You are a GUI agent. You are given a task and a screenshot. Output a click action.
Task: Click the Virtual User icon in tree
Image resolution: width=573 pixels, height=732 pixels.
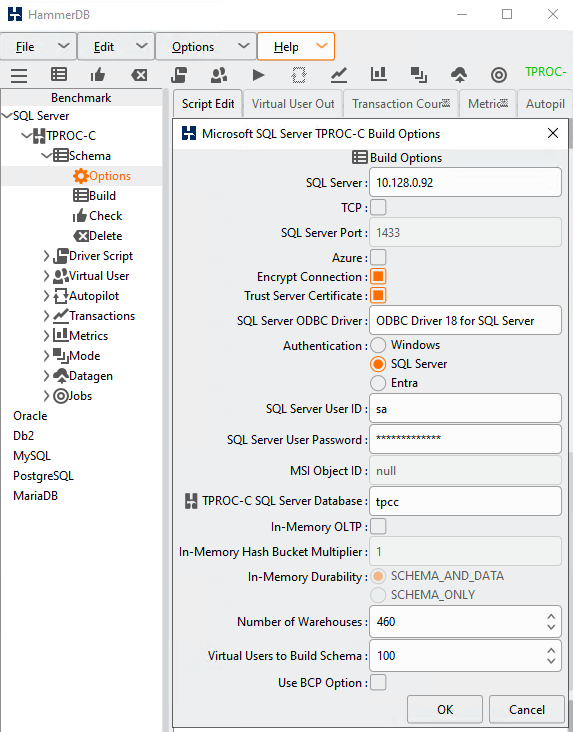pos(61,276)
